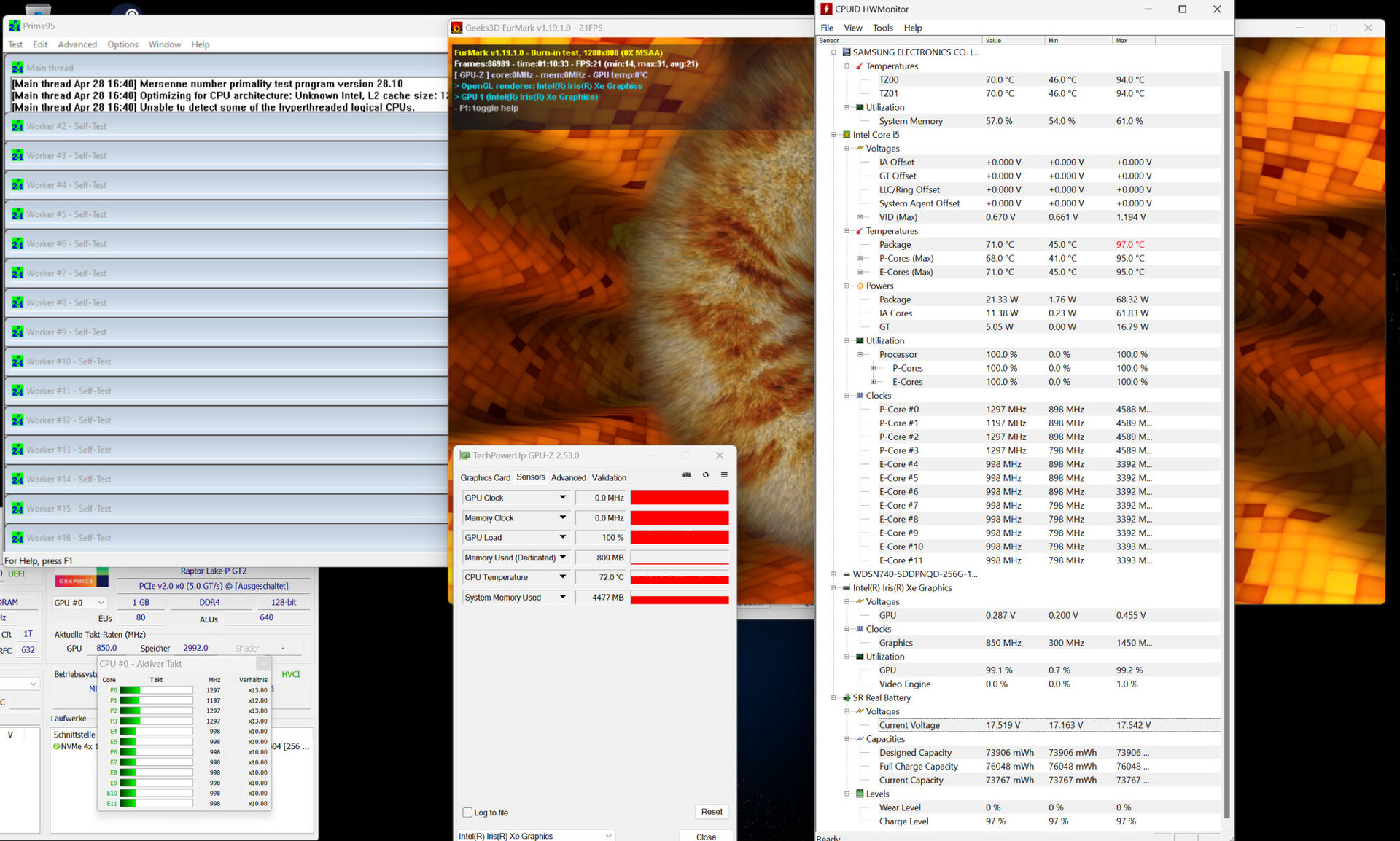This screenshot has width=1400, height=841.
Task: Open the HWMonitor View menu
Action: click(852, 28)
